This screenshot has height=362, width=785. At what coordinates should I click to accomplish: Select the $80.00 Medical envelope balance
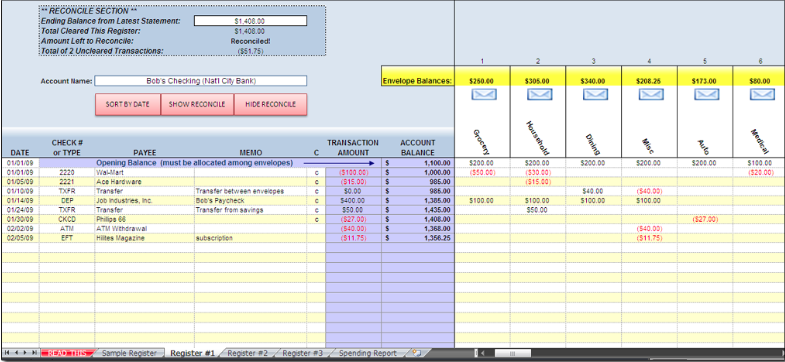[x=759, y=81]
